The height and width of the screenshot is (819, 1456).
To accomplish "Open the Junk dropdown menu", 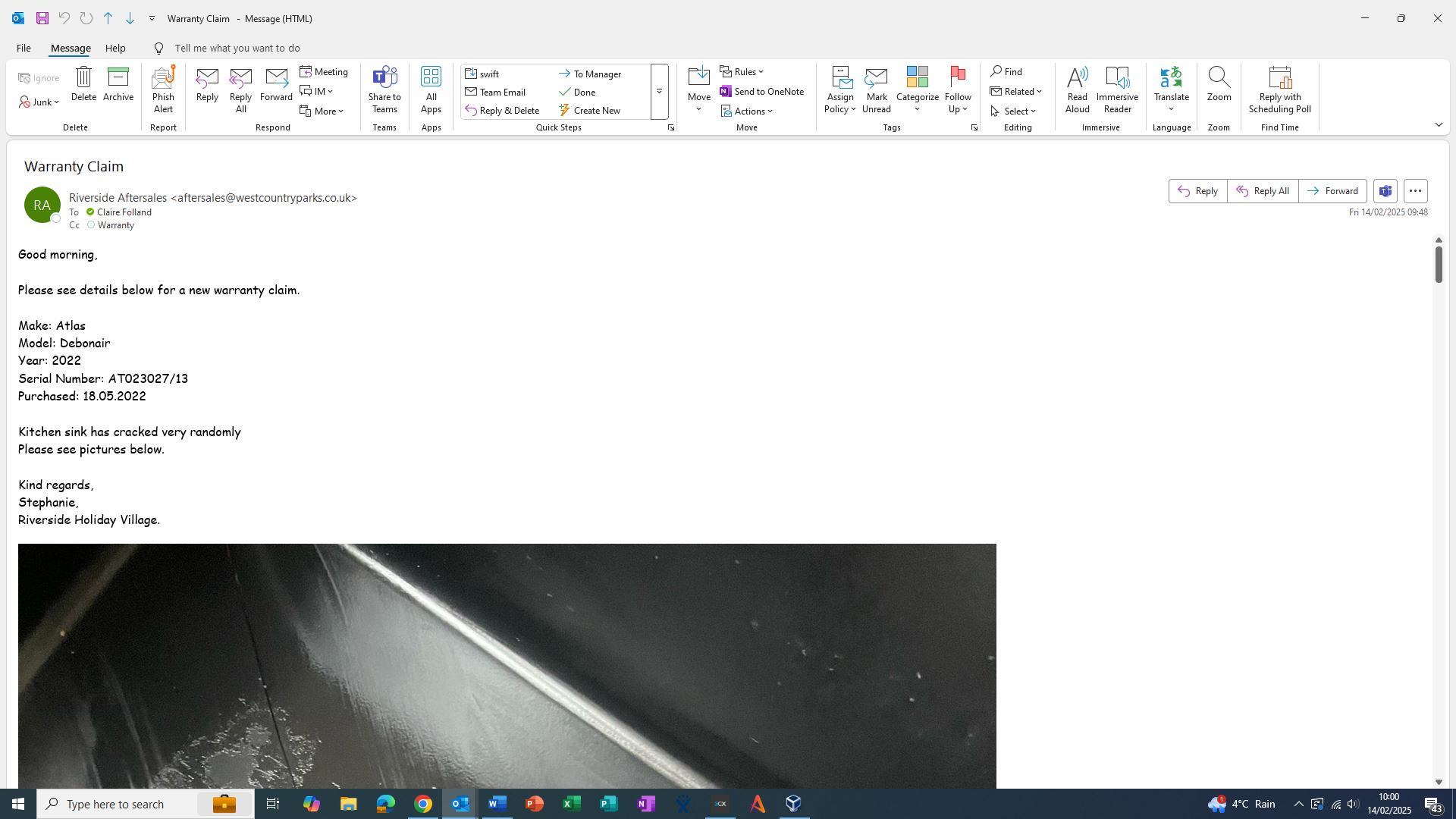I will [39, 102].
